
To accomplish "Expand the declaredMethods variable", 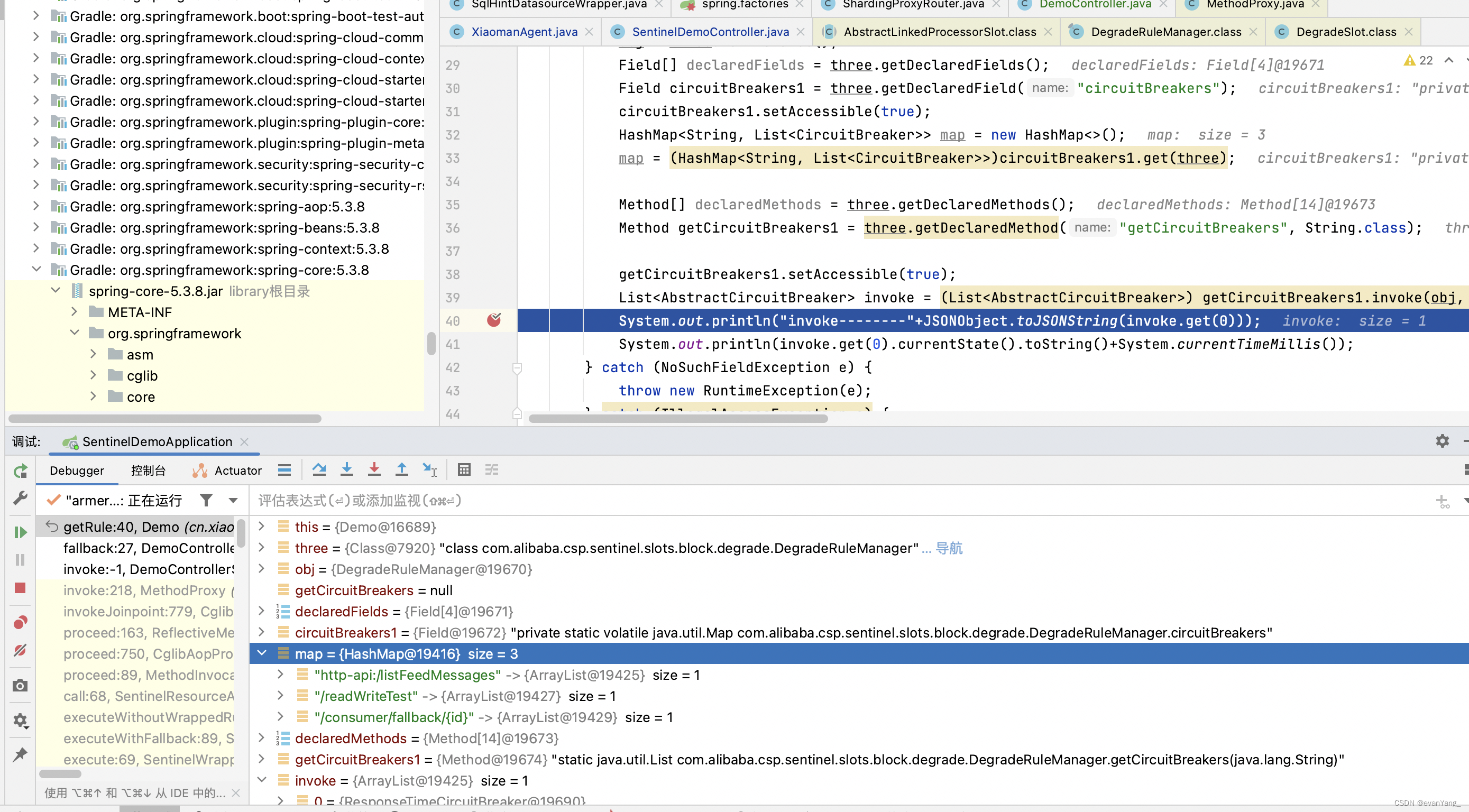I will (262, 737).
